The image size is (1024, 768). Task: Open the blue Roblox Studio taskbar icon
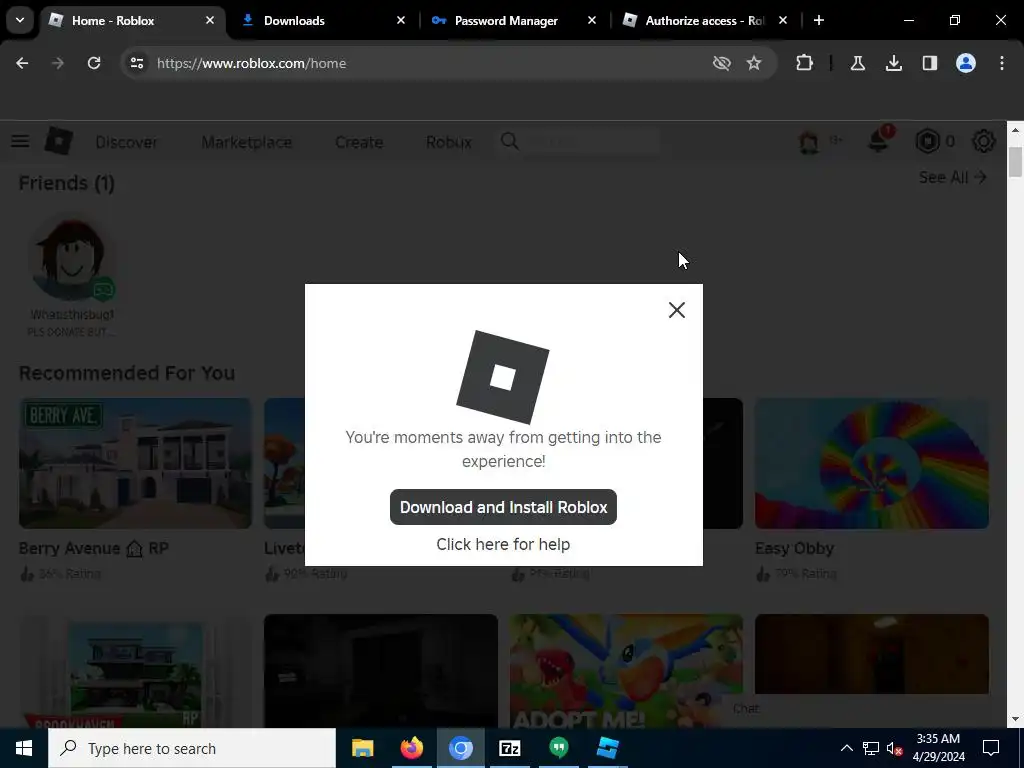point(607,748)
